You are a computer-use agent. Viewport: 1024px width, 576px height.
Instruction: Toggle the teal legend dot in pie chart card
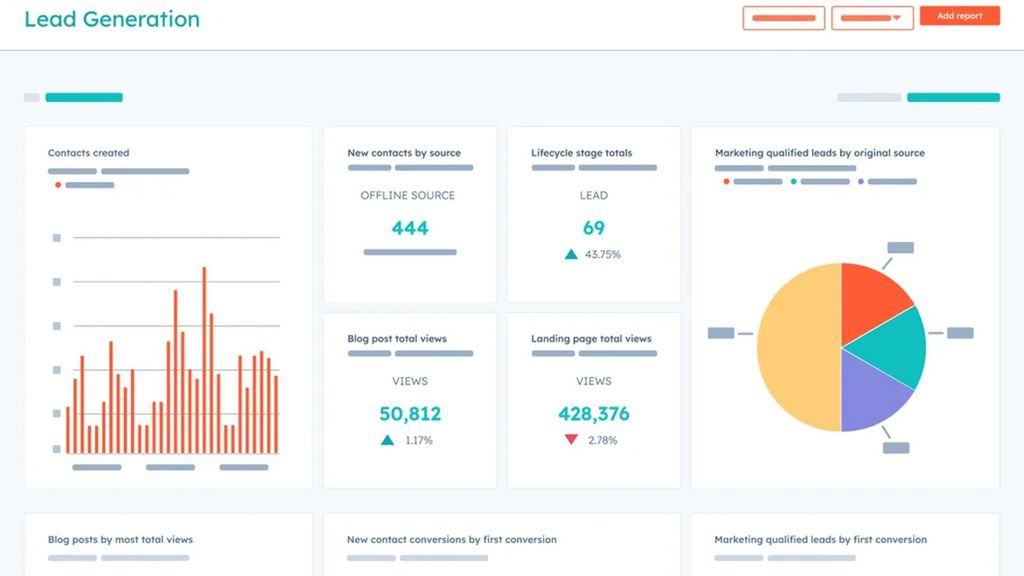coord(793,182)
